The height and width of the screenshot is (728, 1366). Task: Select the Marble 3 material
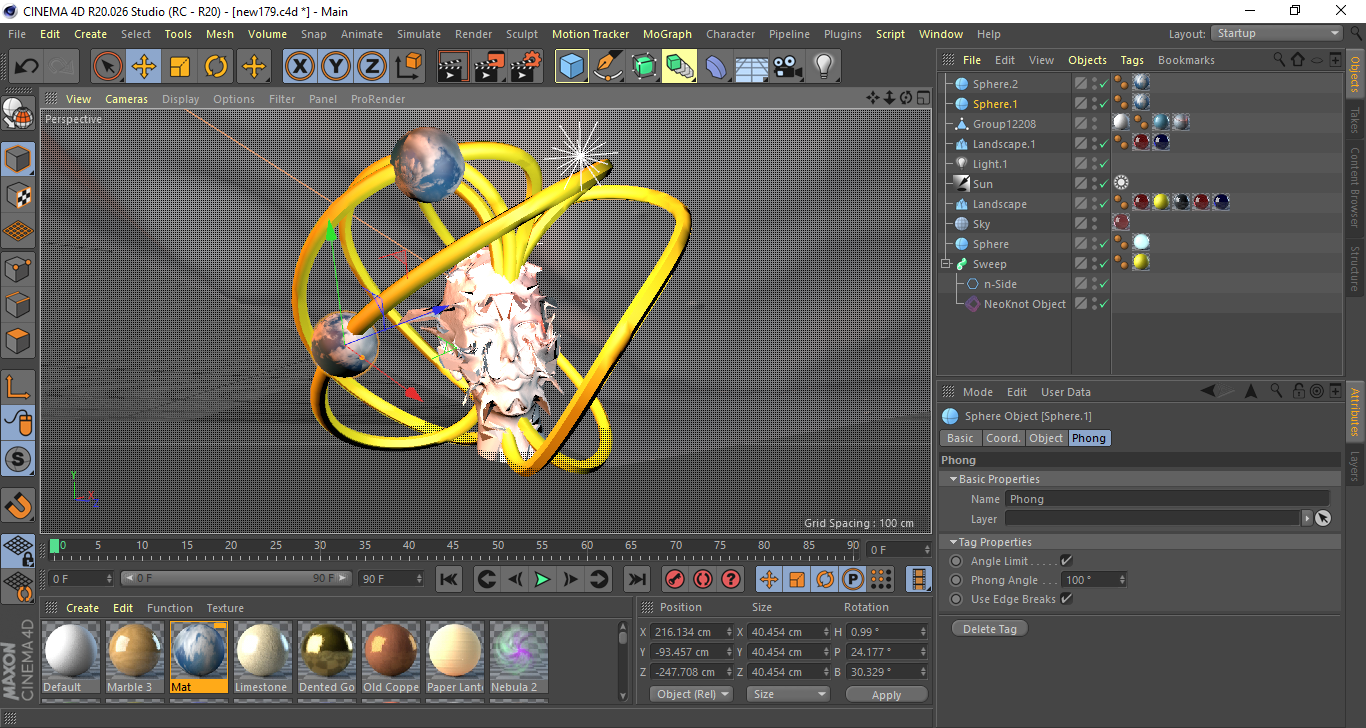[135, 658]
